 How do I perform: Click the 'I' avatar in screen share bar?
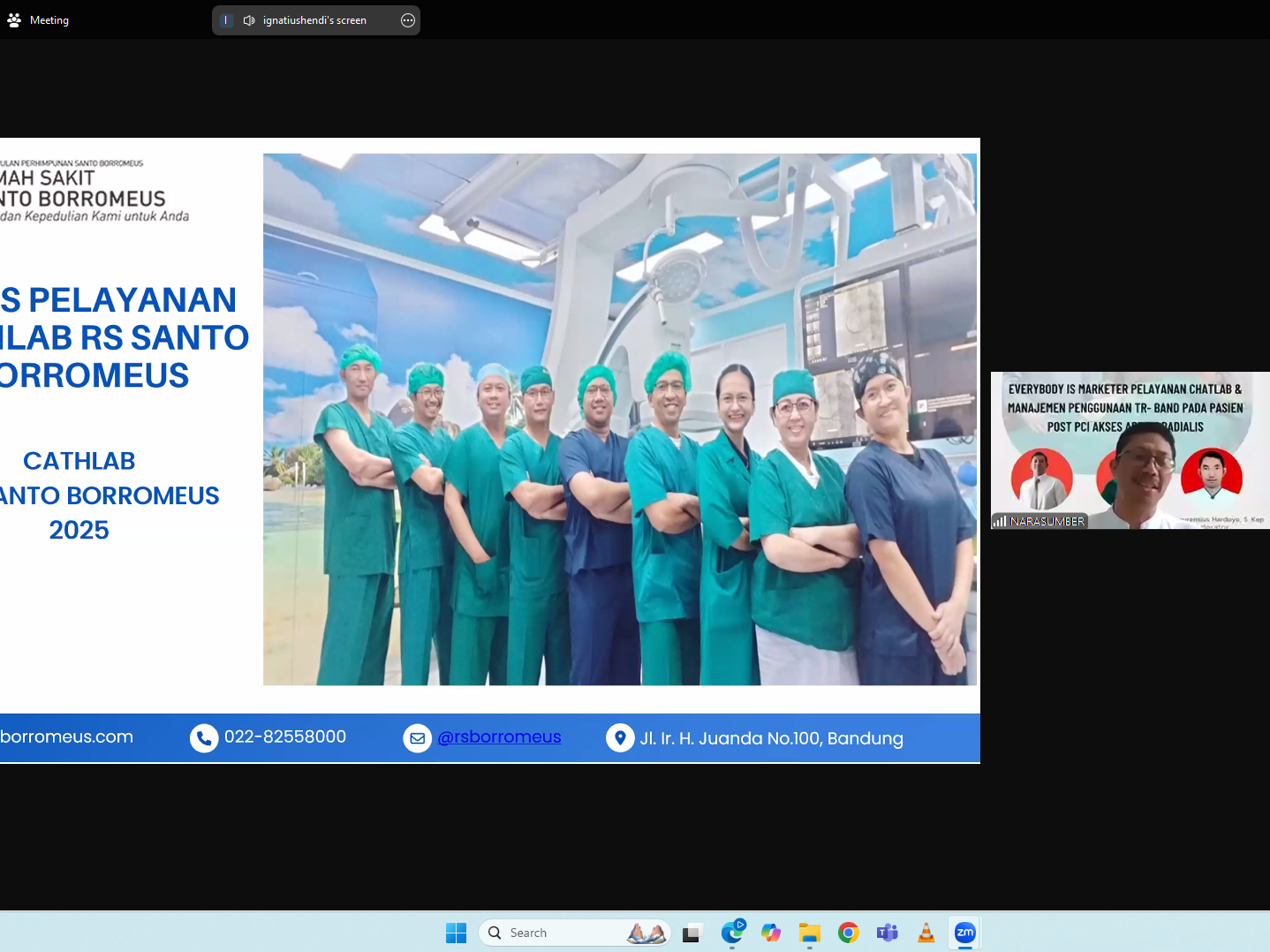pos(226,20)
